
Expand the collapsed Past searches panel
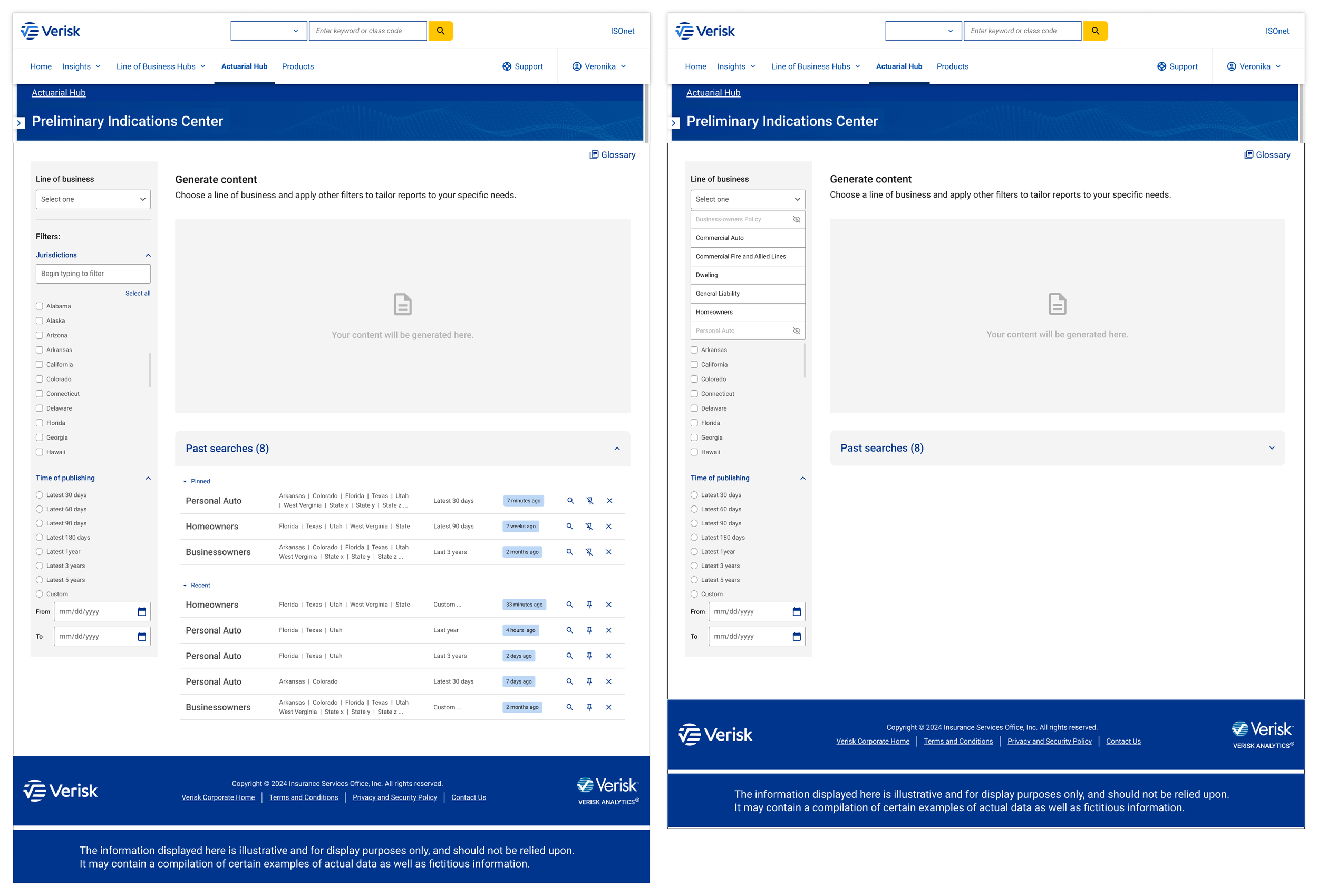1272,448
